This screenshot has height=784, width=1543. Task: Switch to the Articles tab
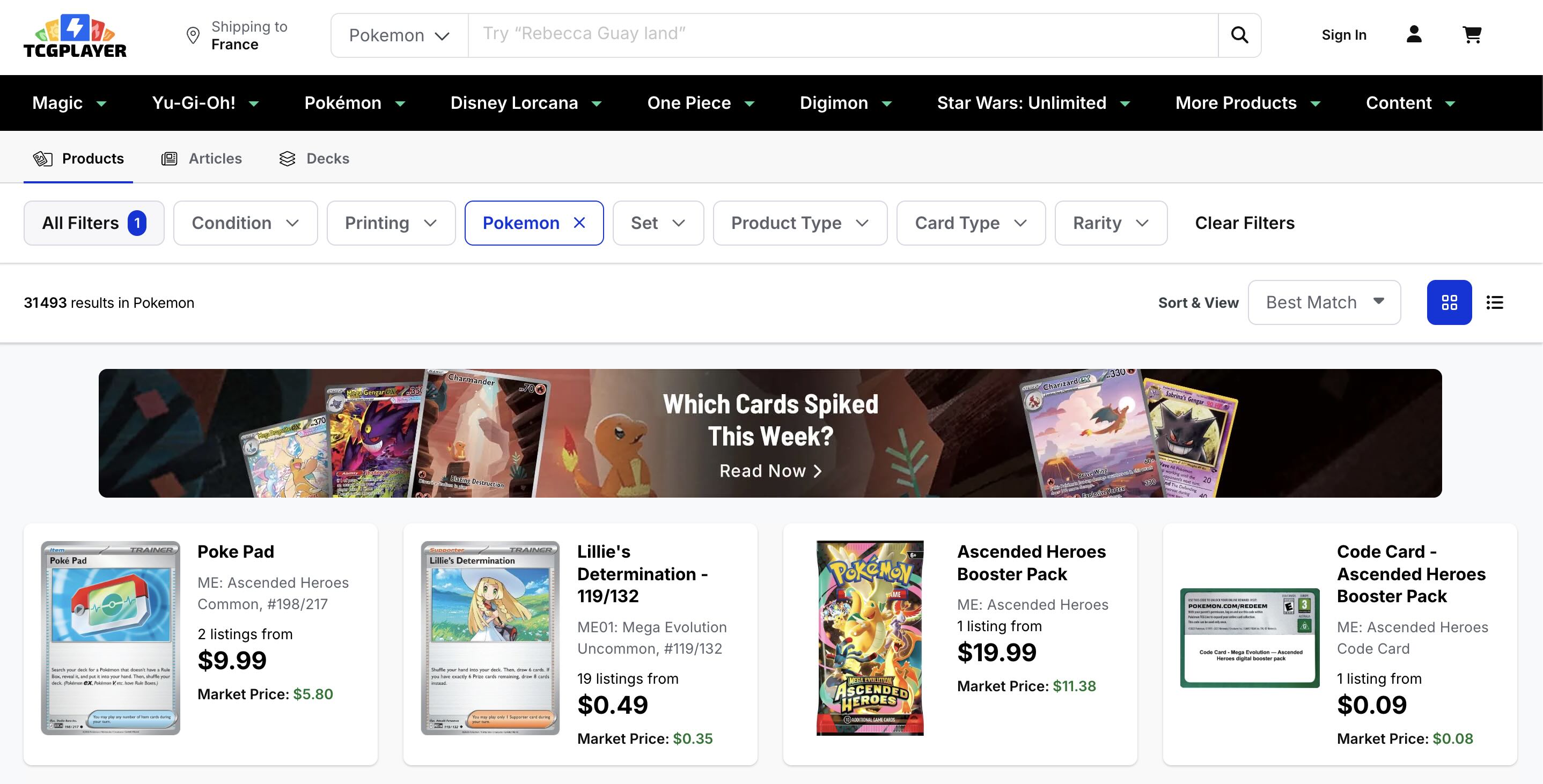pos(202,159)
